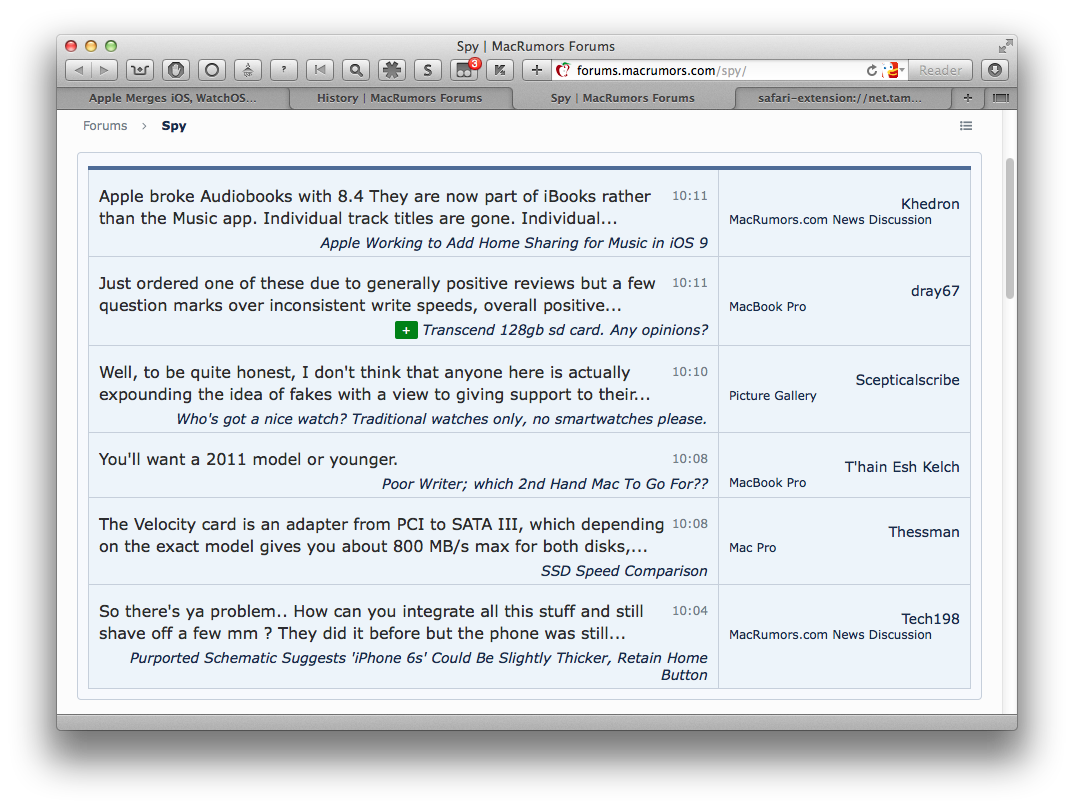Open MacBook Pro forum under dray67
The width and height of the screenshot is (1074, 809).
coord(768,307)
